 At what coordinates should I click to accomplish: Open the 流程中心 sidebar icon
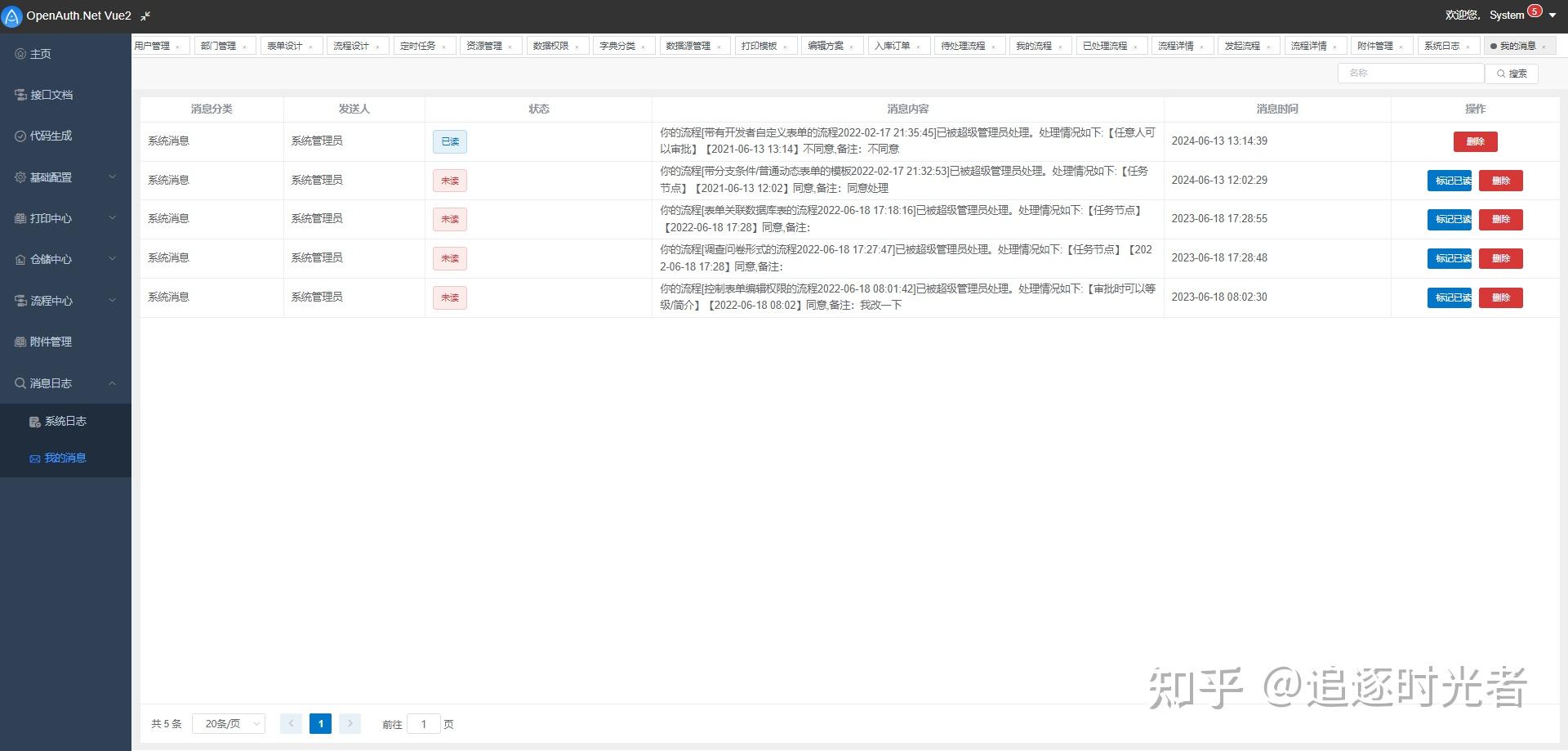click(x=19, y=301)
